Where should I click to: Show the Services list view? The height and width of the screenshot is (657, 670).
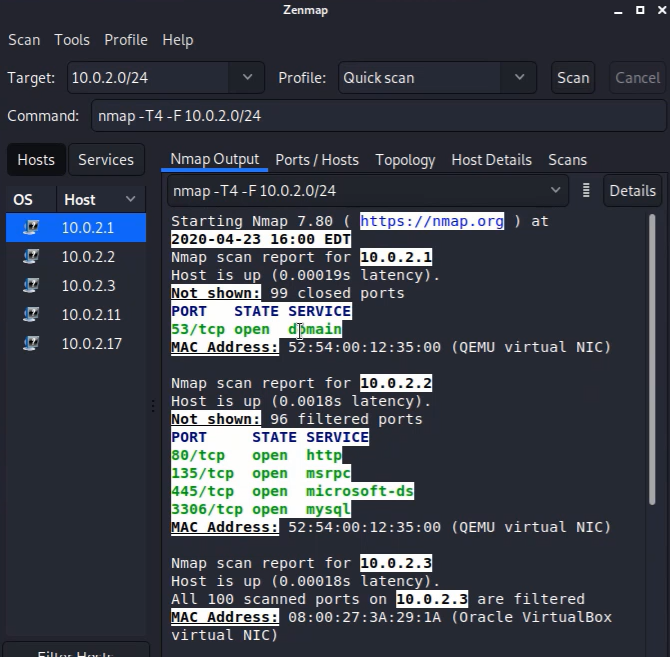[x=106, y=160]
